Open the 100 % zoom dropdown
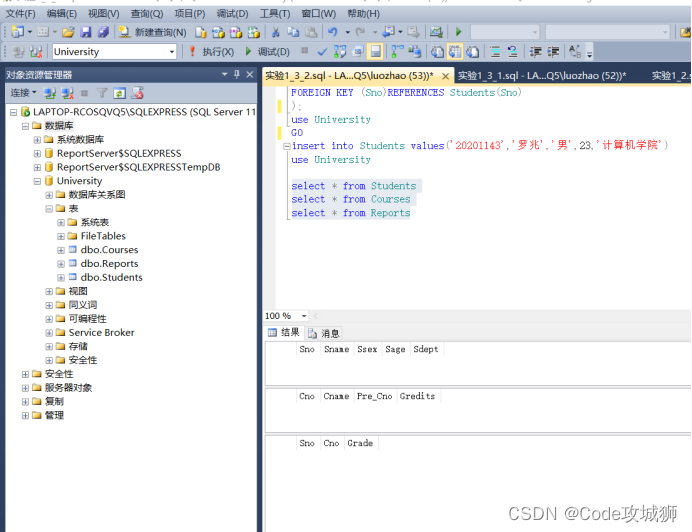 tap(304, 316)
